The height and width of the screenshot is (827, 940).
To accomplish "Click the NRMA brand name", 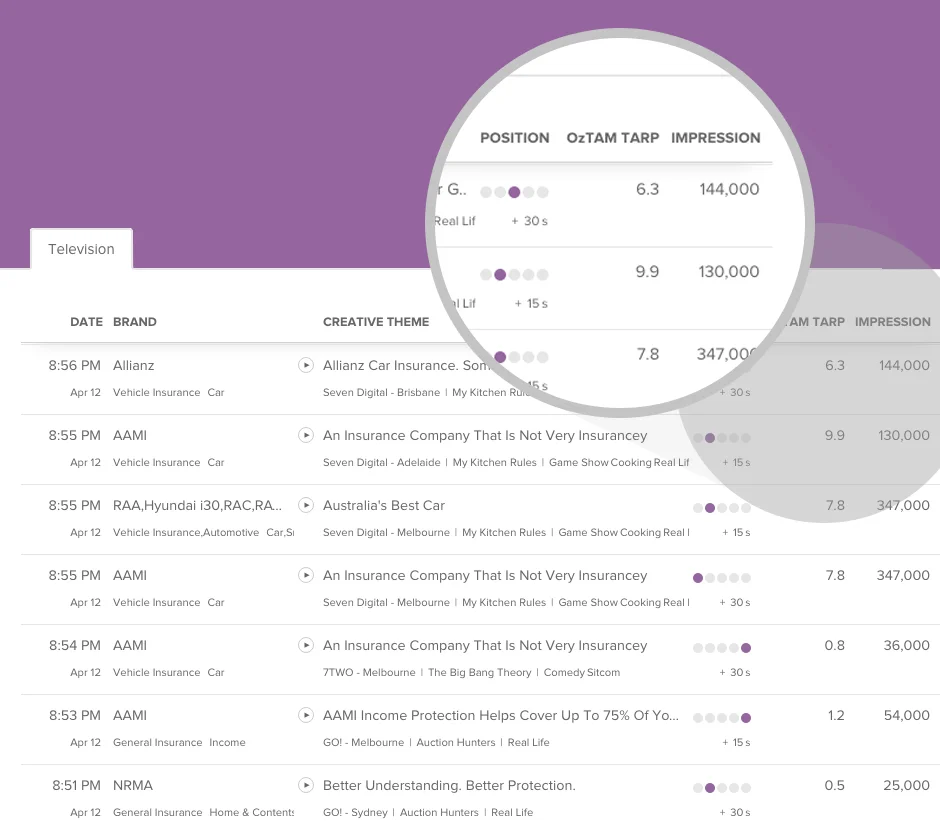I will tap(133, 785).
